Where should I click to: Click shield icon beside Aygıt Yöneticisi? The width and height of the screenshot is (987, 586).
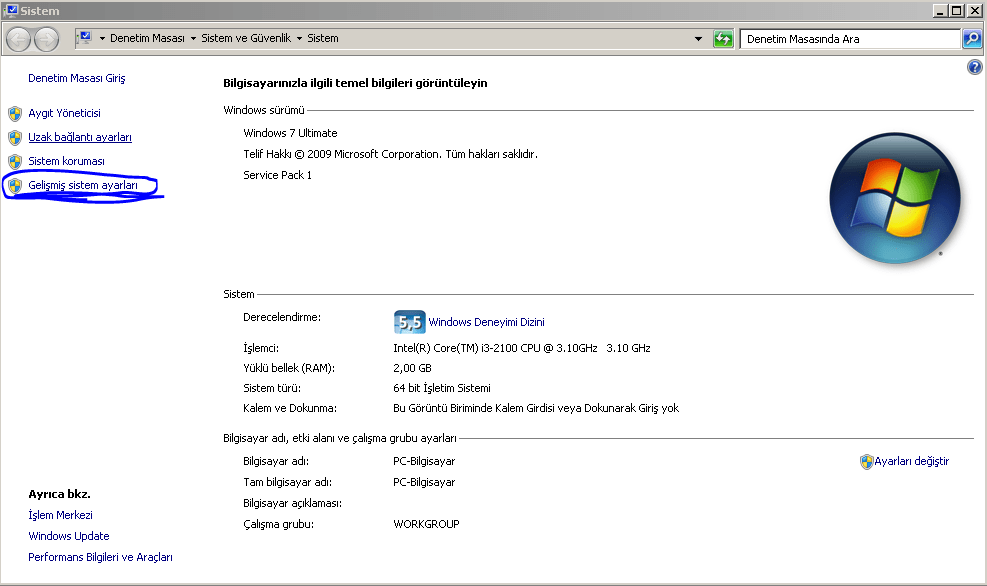coord(15,114)
